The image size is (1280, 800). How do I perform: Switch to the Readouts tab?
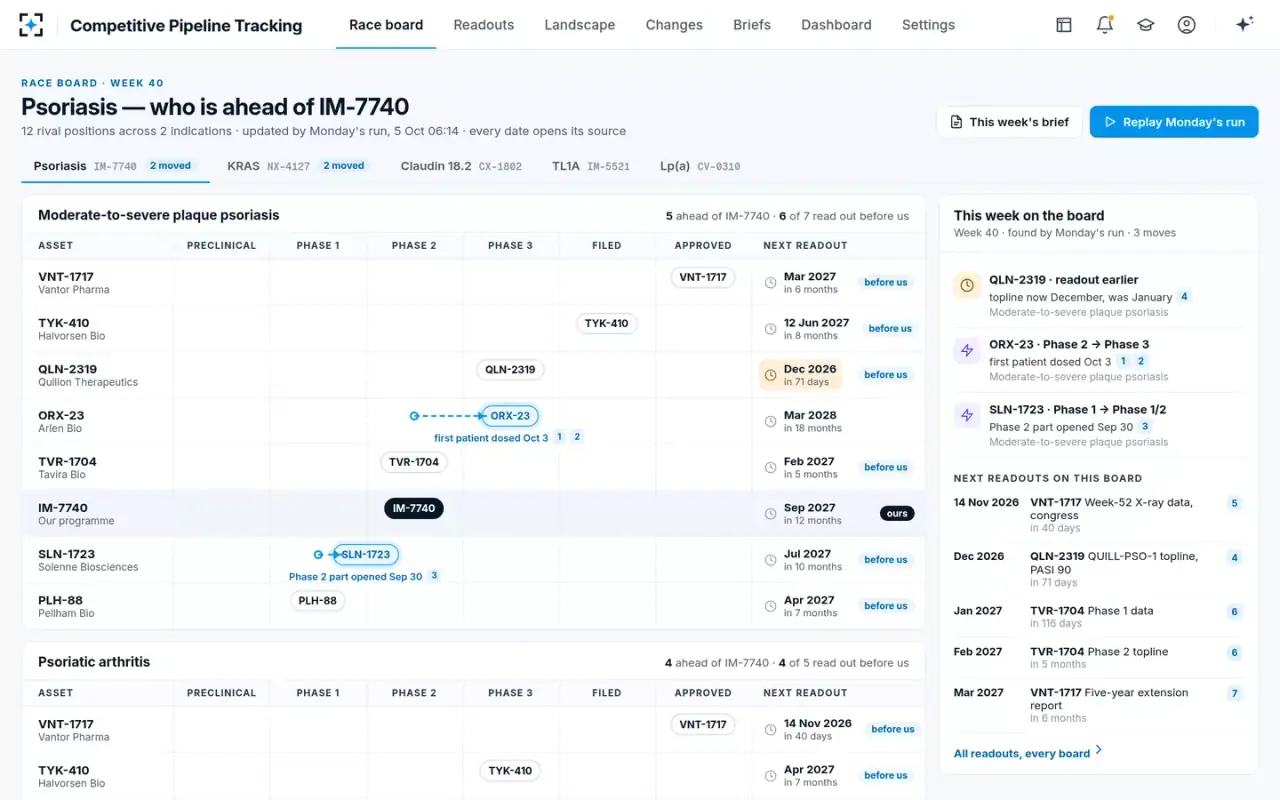coord(484,25)
